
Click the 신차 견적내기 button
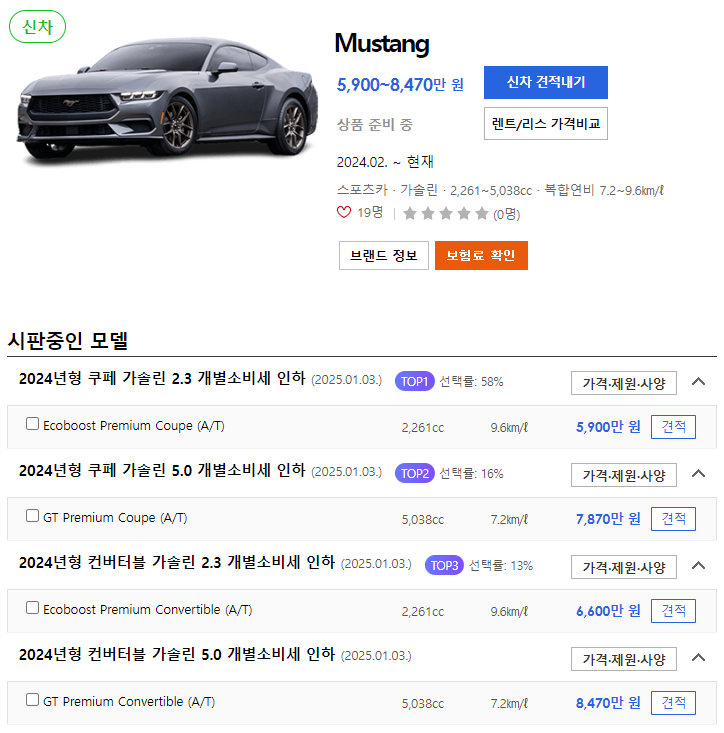pyautogui.click(x=545, y=82)
